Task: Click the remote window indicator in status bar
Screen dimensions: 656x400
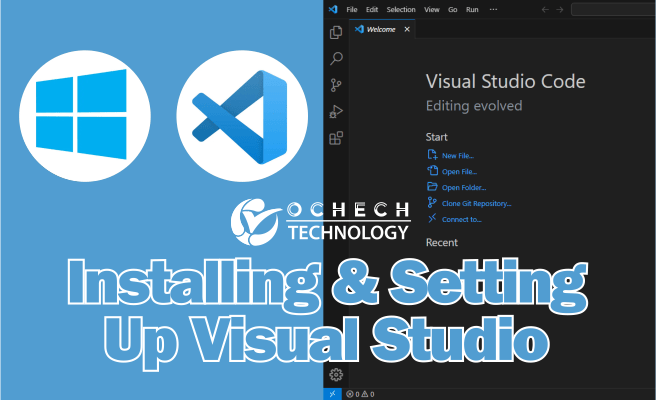Action: [333, 394]
